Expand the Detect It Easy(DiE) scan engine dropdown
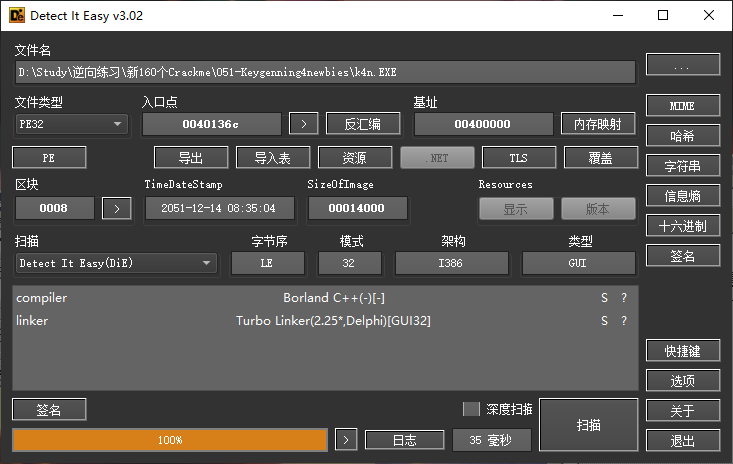 117,263
